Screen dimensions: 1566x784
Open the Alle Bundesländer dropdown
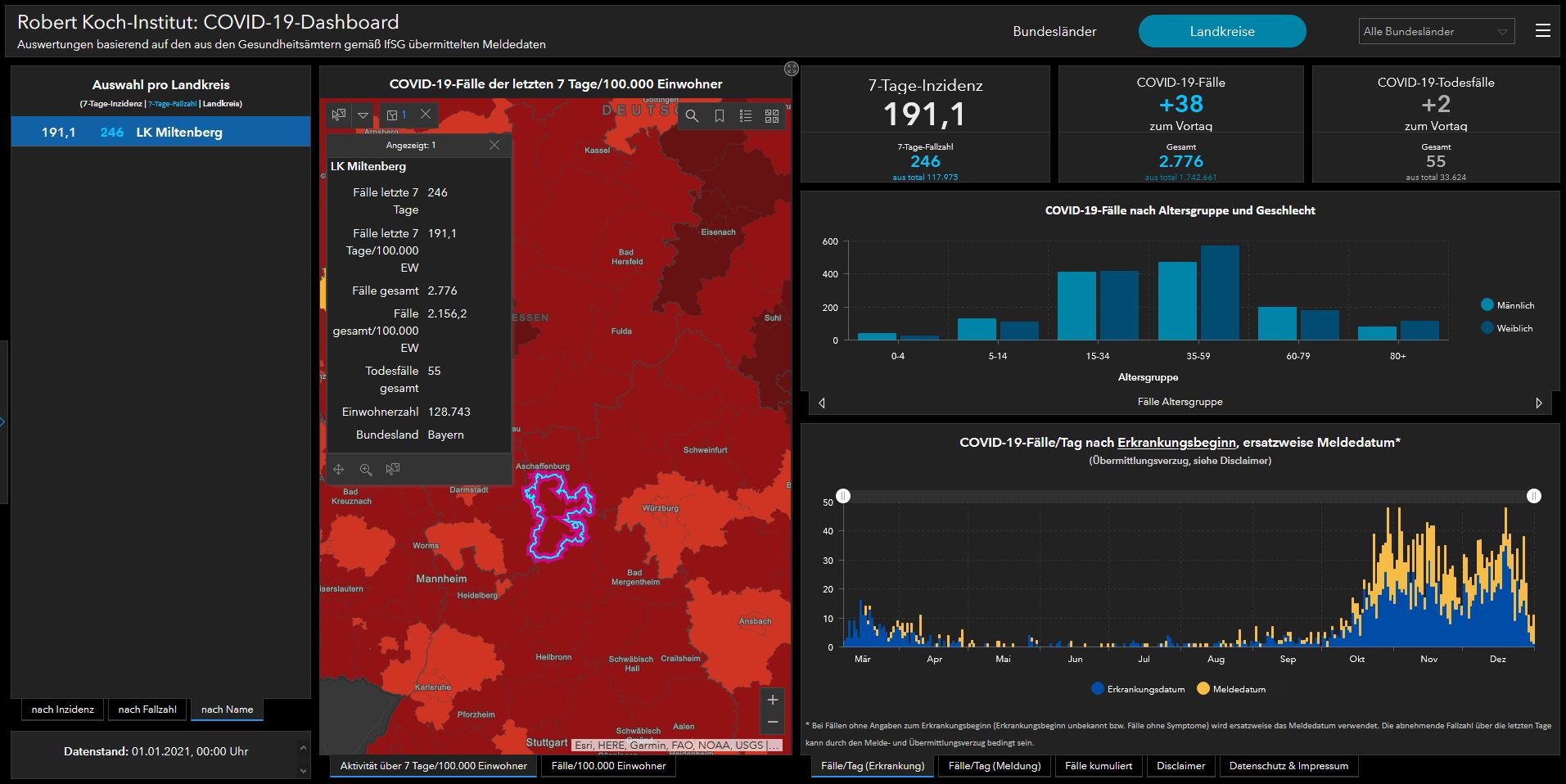(x=1436, y=31)
